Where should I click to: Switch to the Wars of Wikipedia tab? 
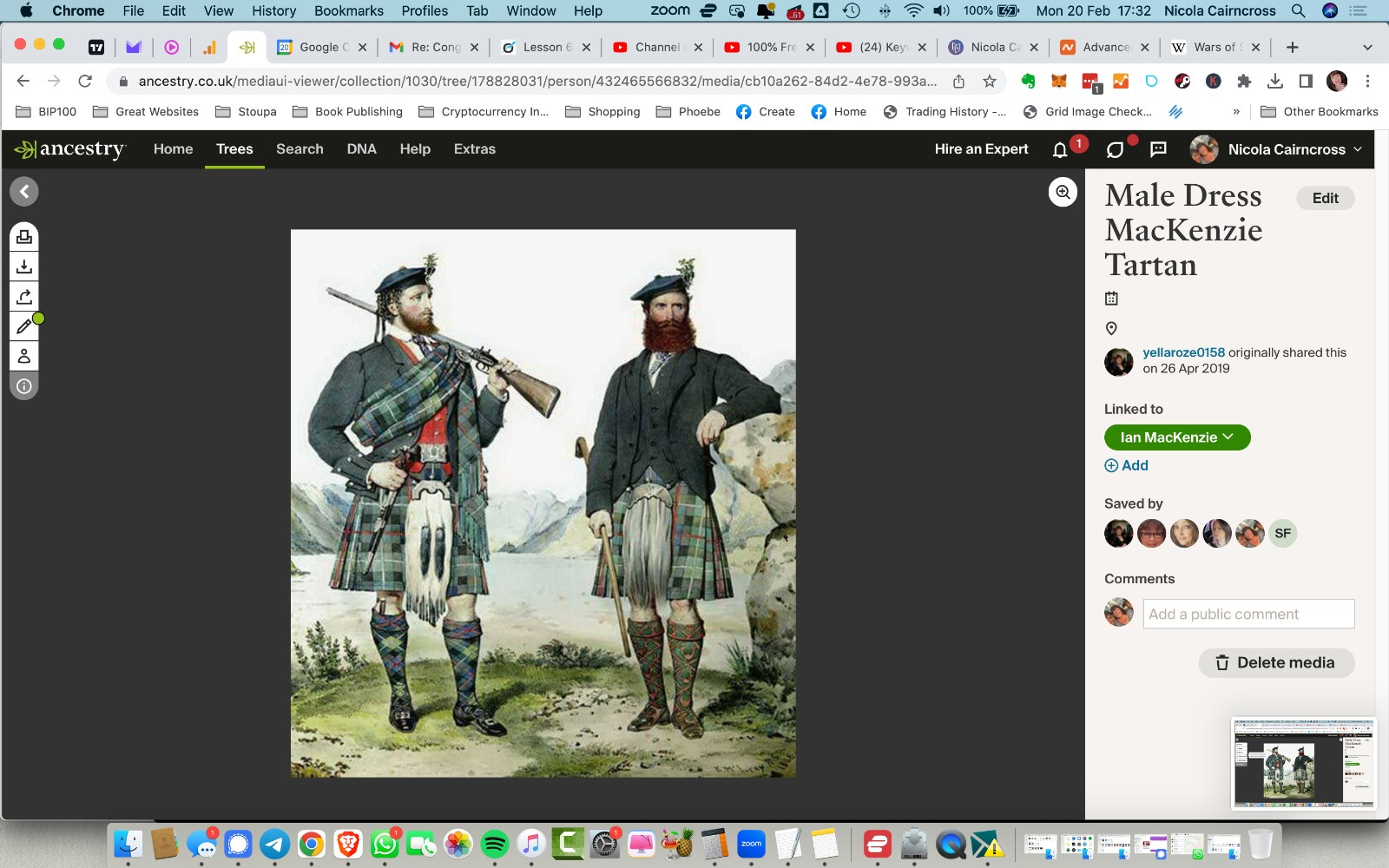point(1215,47)
